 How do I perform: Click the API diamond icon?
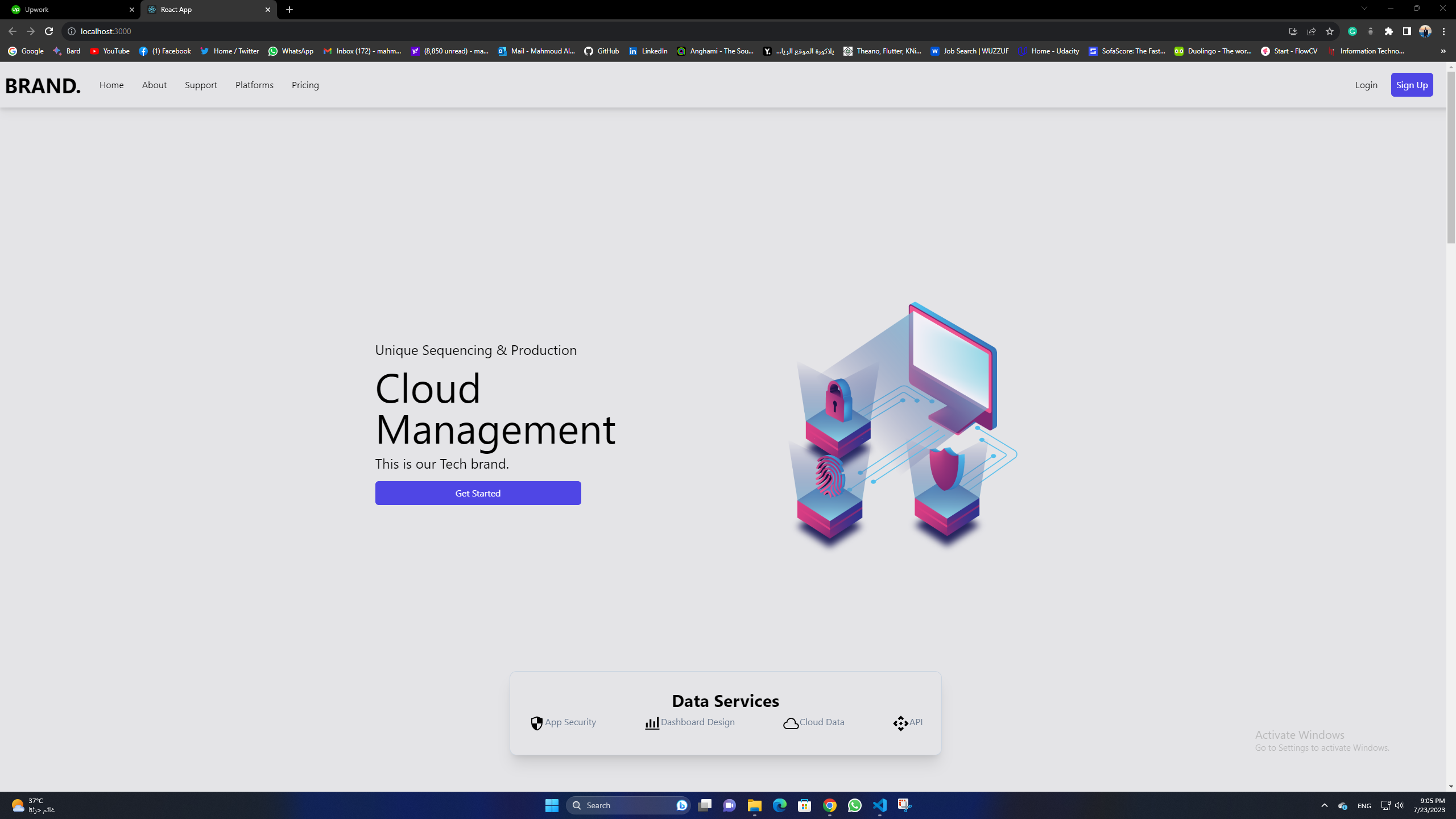coord(900,723)
